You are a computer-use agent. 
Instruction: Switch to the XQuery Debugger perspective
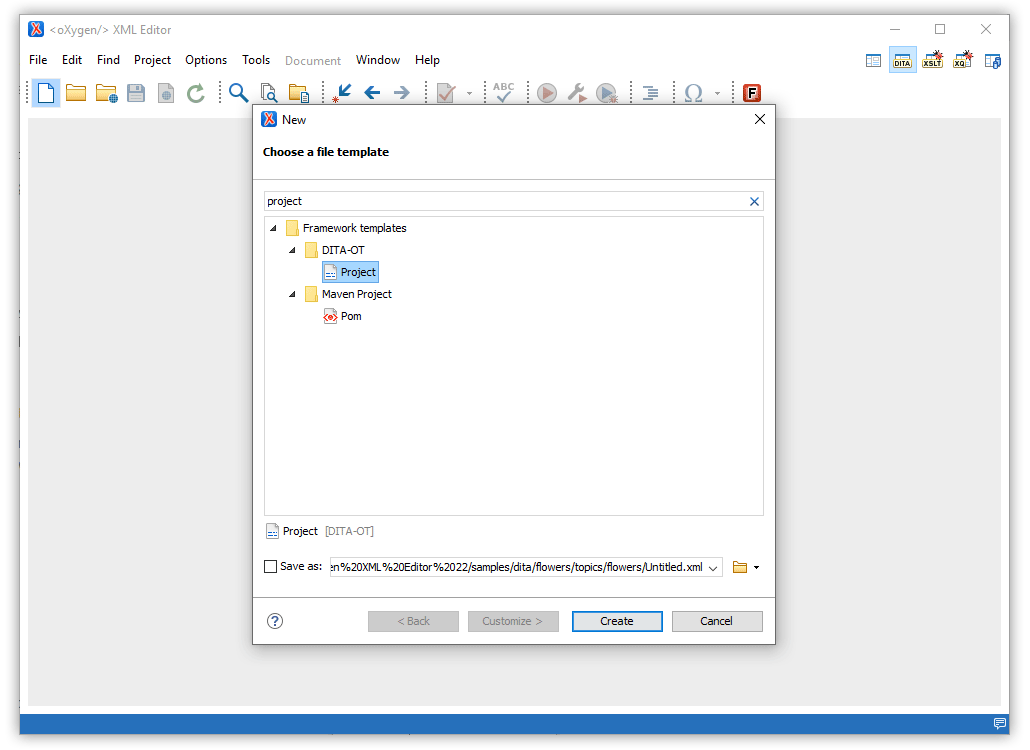[963, 60]
